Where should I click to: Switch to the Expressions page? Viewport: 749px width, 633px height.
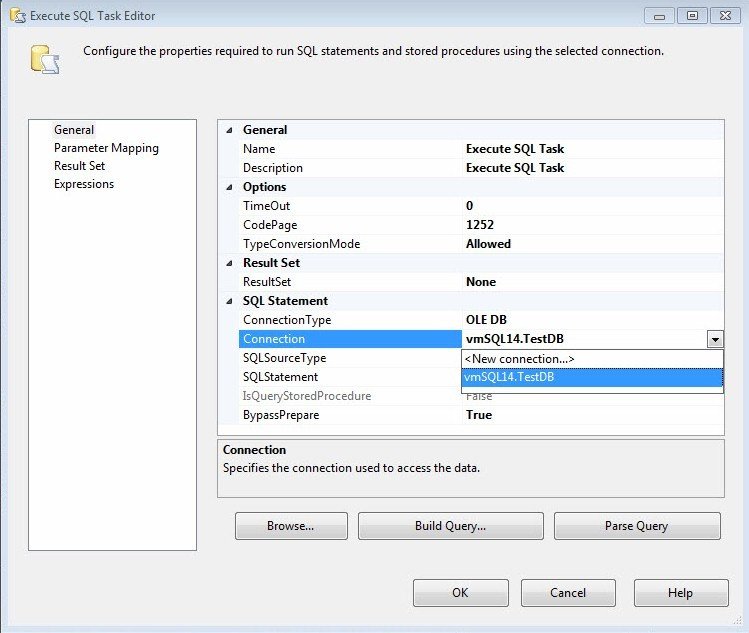click(x=84, y=184)
